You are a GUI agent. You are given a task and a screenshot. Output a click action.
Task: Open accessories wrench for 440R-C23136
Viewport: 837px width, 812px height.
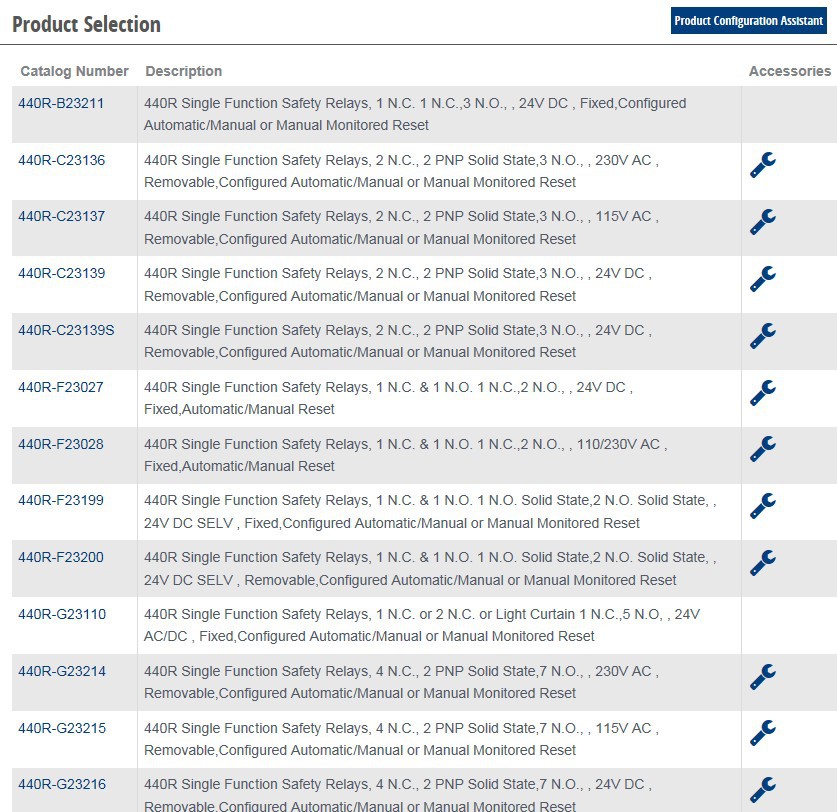click(763, 165)
